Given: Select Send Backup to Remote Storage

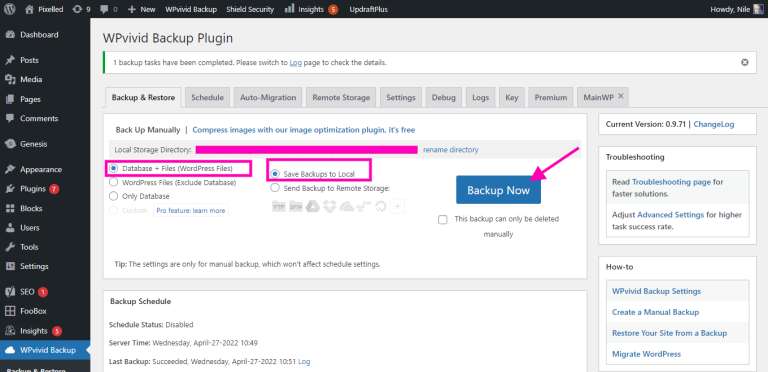Looking at the screenshot, I should 275,188.
